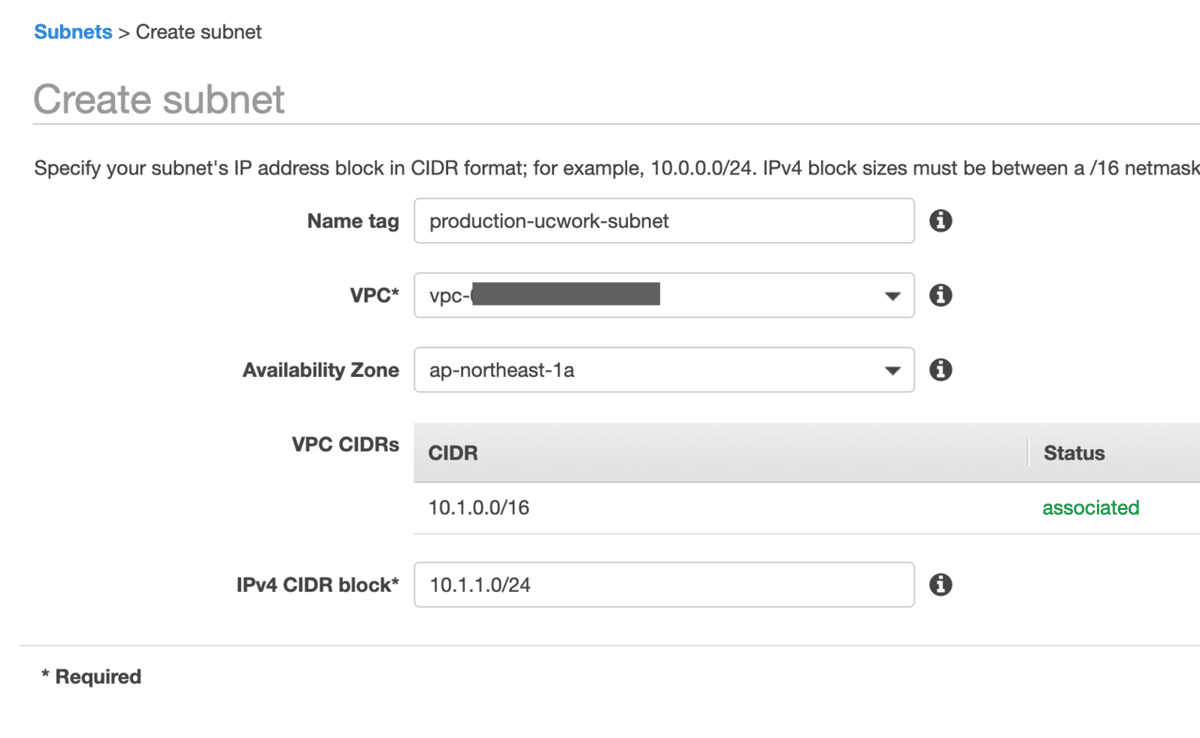Click the VPC CIDRs label

point(345,445)
